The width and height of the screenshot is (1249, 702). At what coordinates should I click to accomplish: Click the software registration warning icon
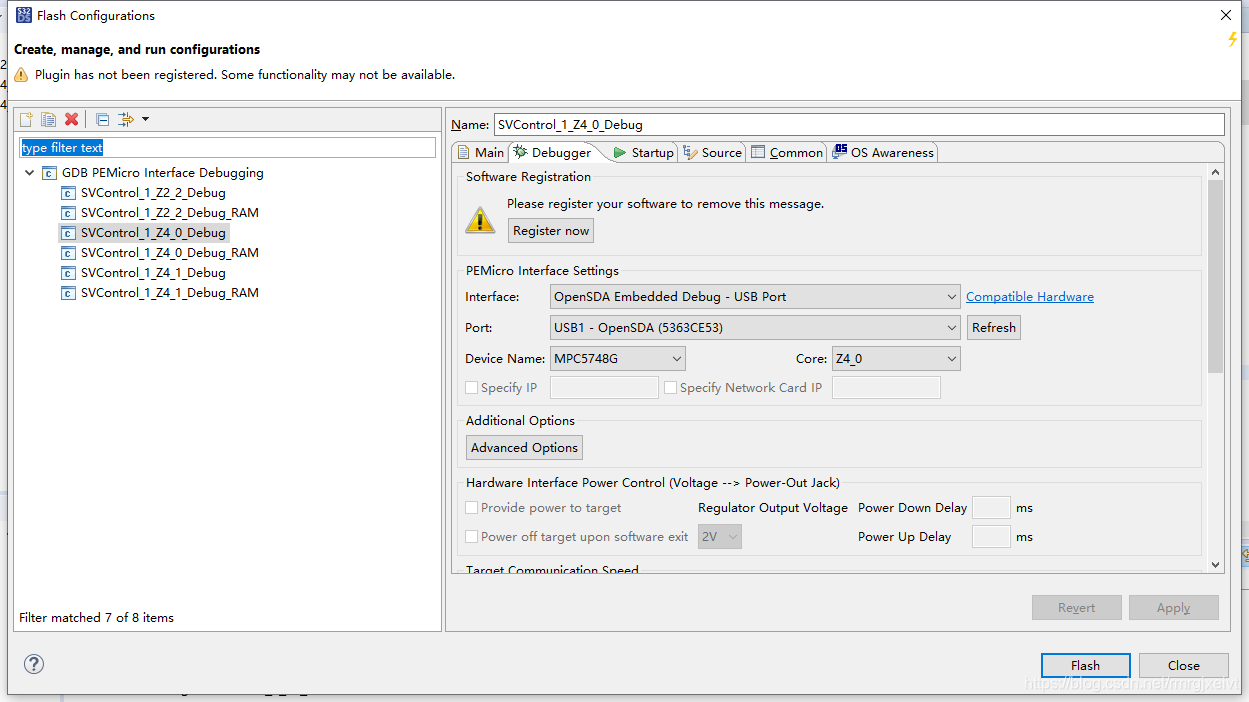click(x=480, y=220)
